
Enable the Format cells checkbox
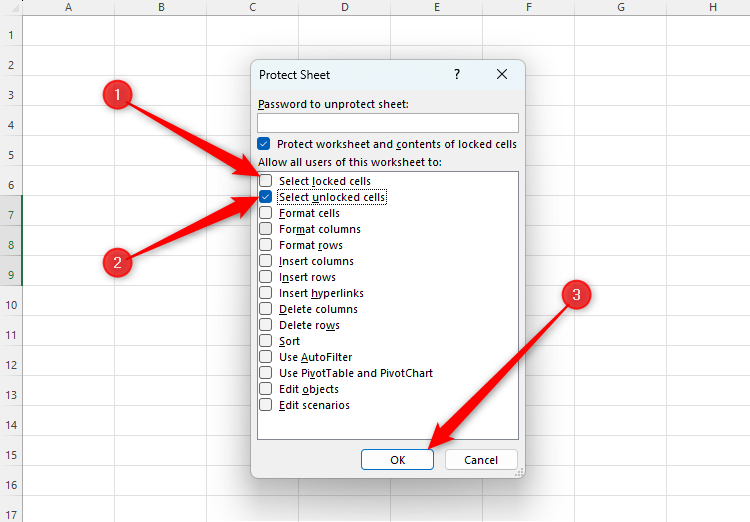point(266,213)
